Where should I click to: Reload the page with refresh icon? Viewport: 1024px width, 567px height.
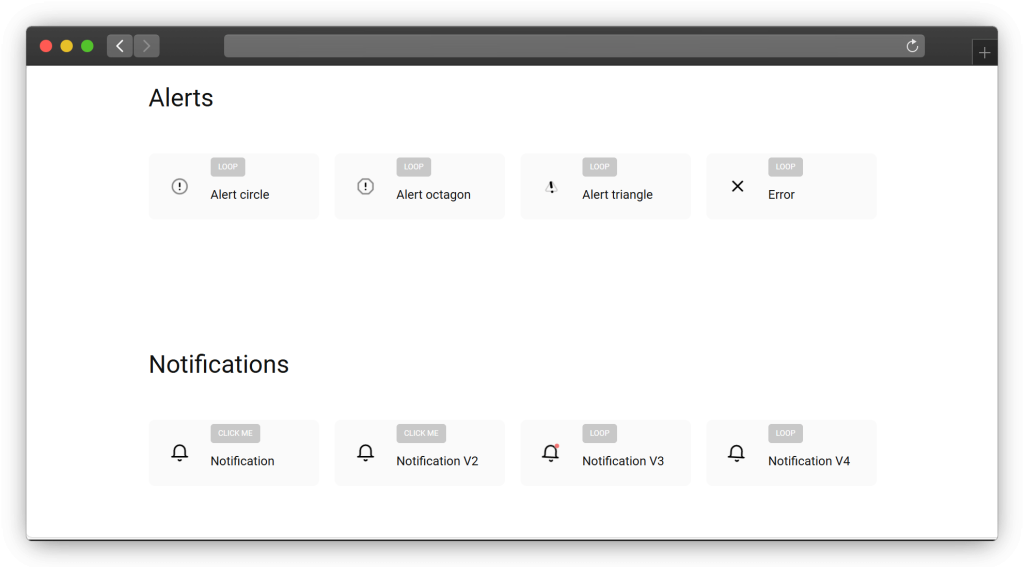tap(912, 46)
